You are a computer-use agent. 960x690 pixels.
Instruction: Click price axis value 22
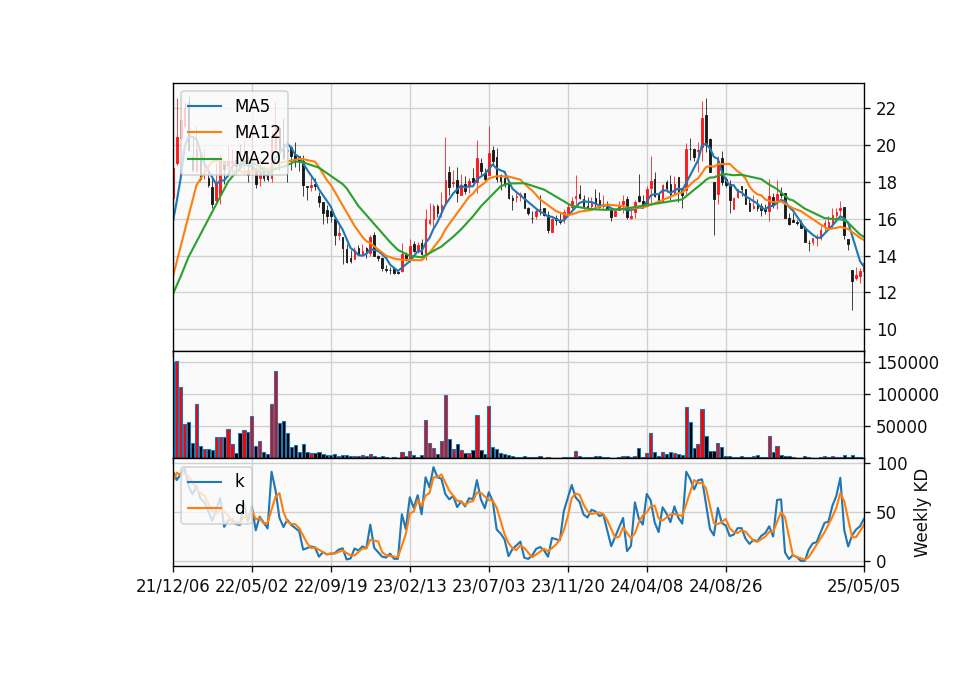886,109
